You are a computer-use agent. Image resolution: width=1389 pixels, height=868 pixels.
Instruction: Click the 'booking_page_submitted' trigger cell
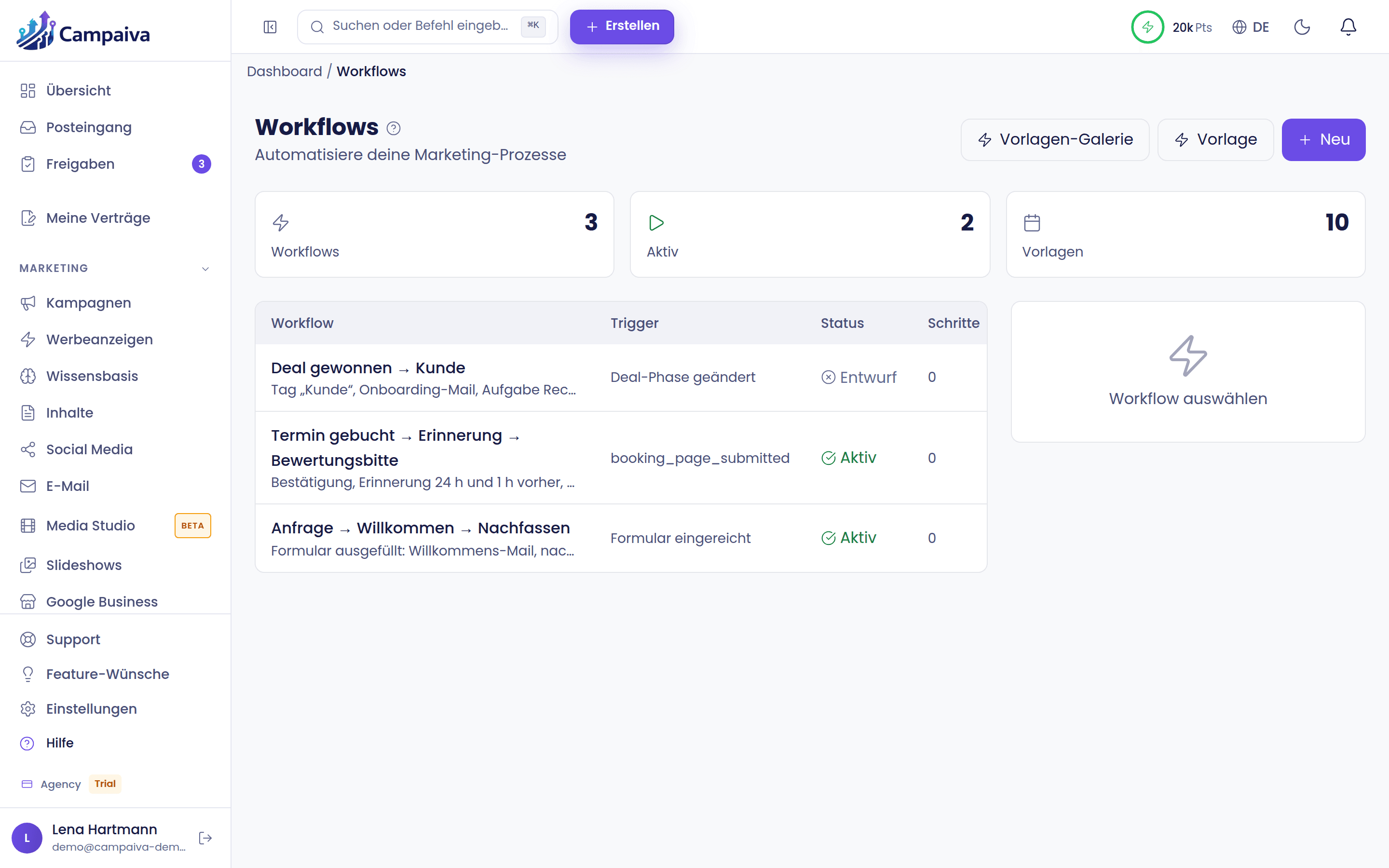point(700,458)
